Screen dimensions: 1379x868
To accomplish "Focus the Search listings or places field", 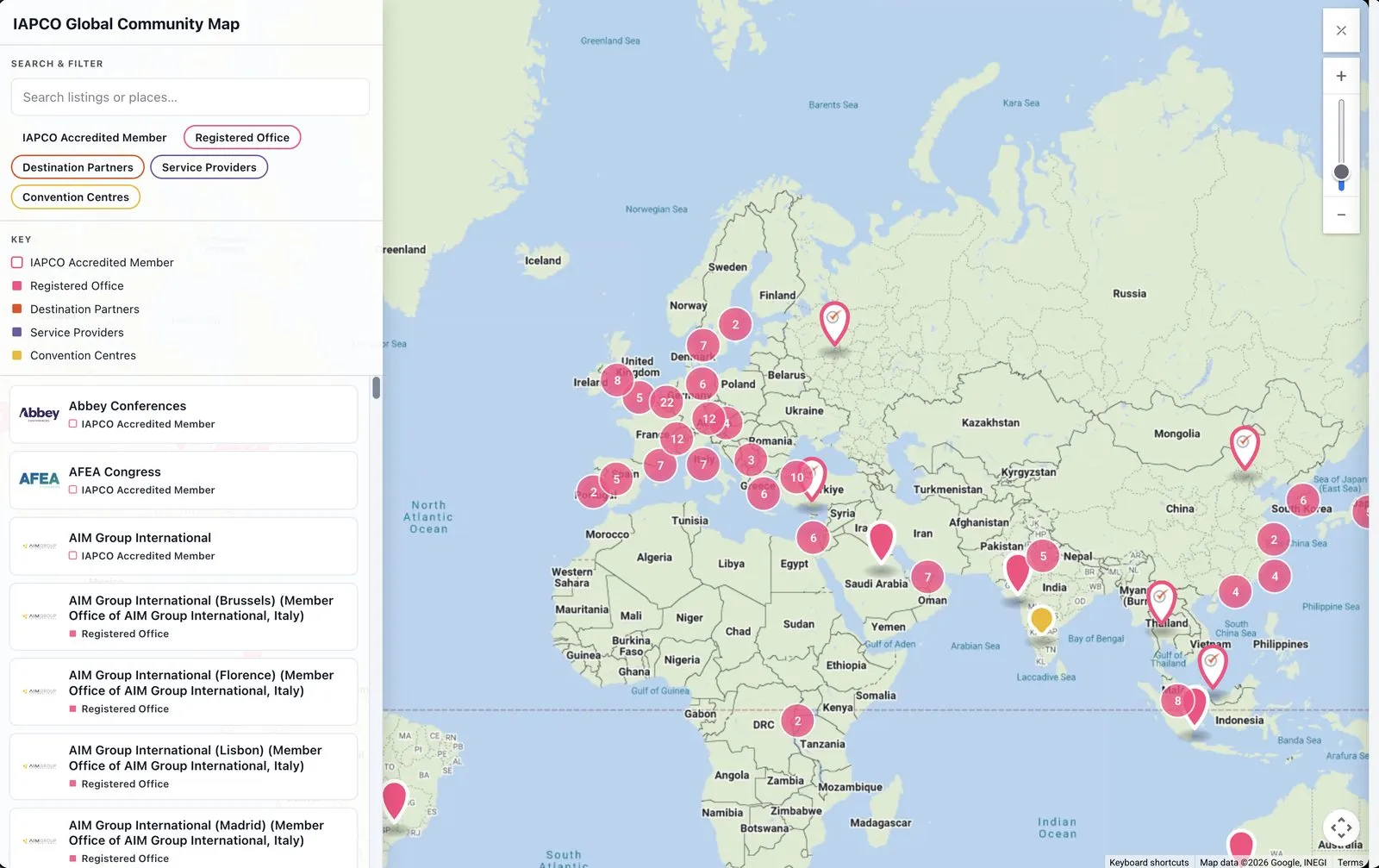I will pos(190,97).
